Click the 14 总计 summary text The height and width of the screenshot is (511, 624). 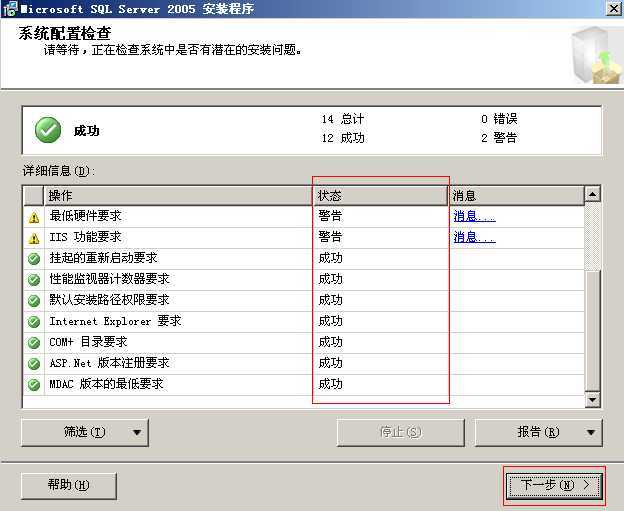click(343, 119)
